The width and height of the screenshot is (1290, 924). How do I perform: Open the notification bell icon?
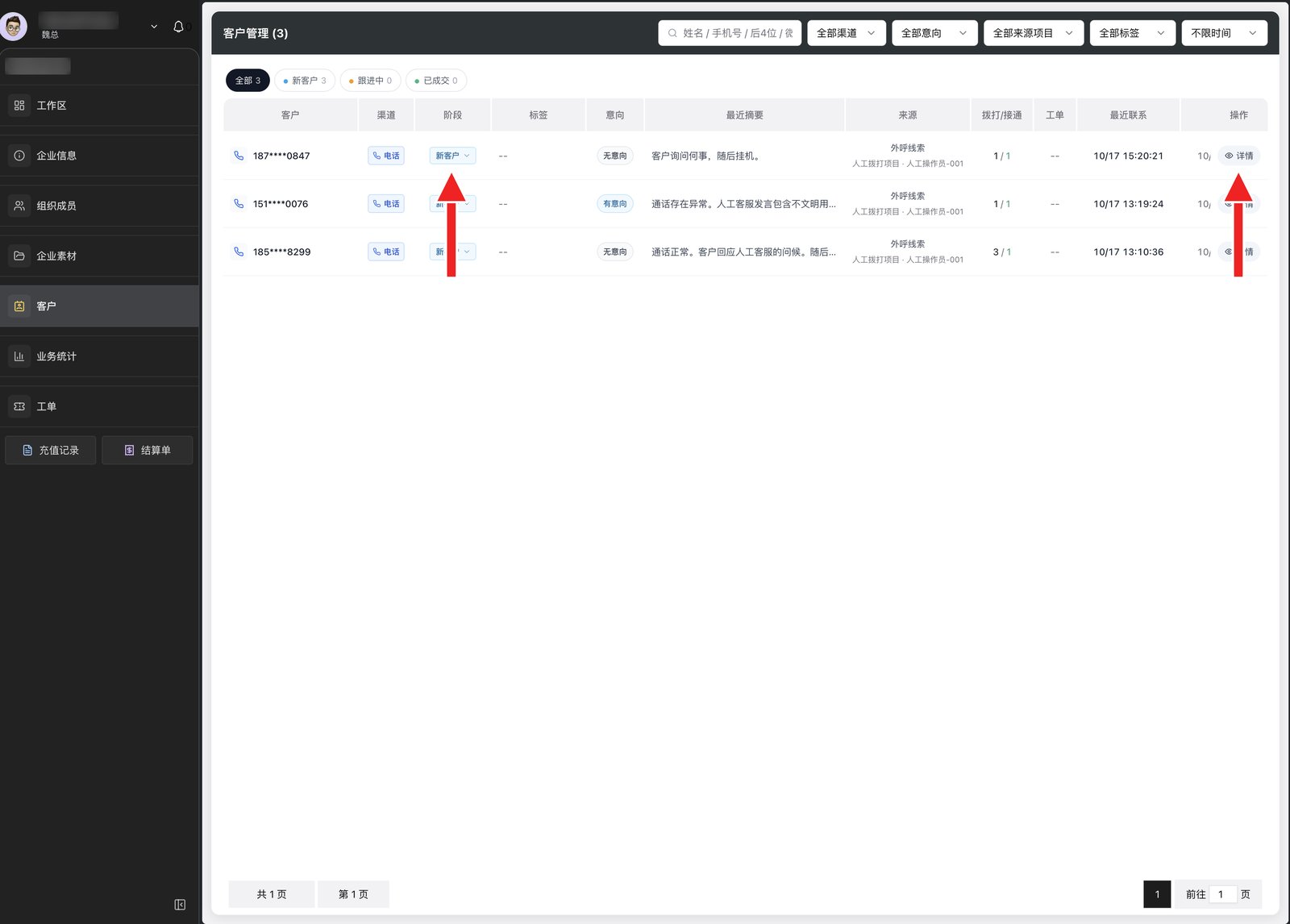point(178,27)
